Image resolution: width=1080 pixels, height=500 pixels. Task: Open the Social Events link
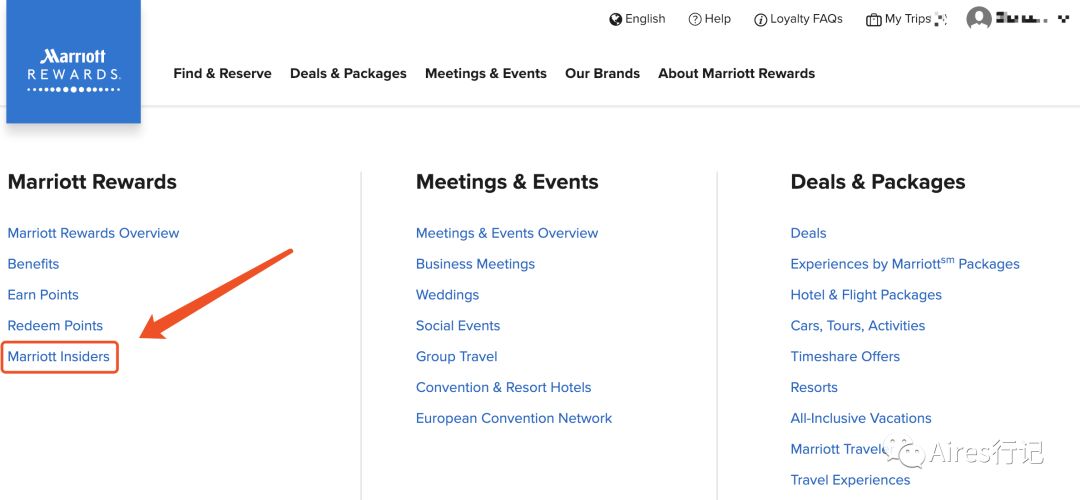pos(458,326)
